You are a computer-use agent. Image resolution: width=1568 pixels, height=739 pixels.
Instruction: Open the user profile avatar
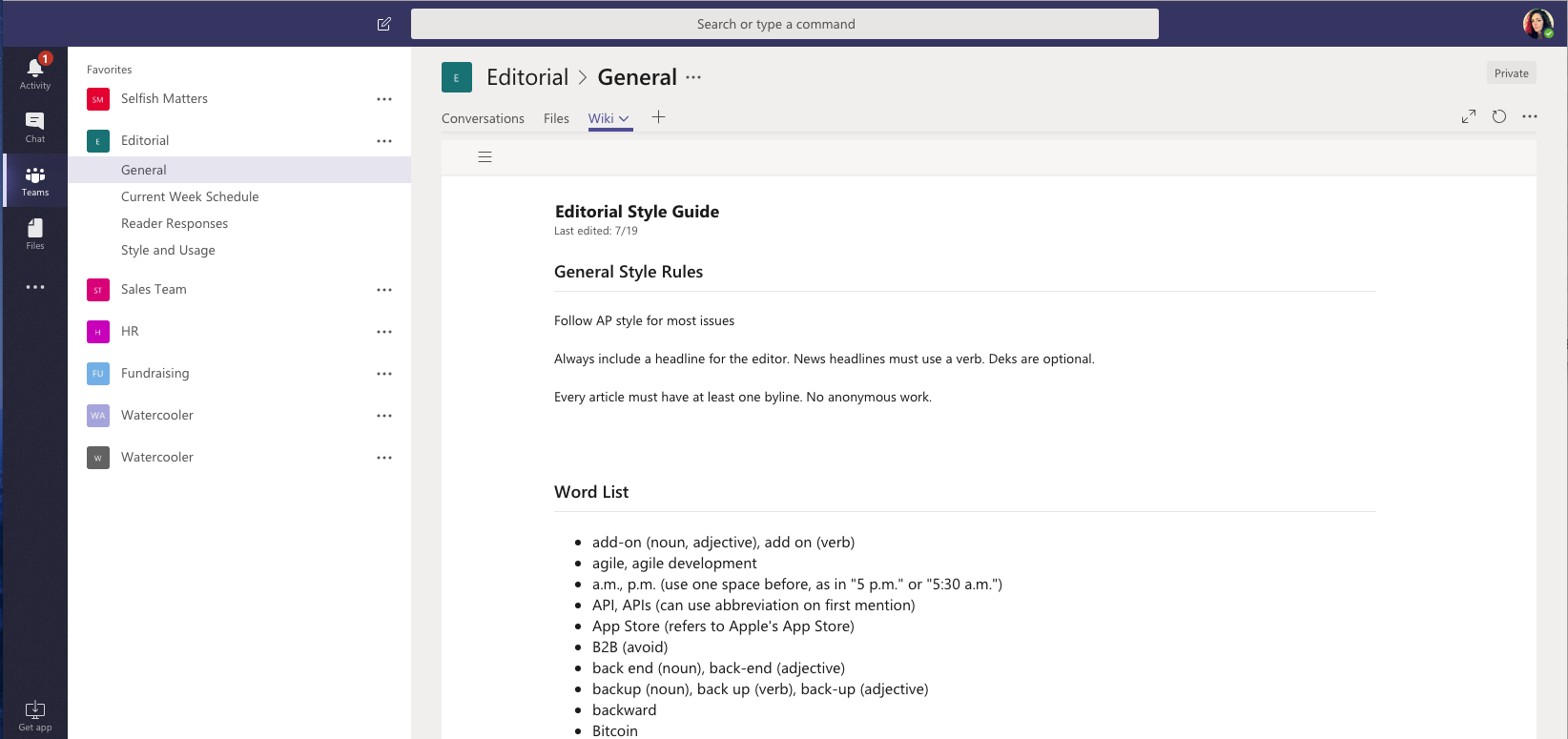[1537, 24]
